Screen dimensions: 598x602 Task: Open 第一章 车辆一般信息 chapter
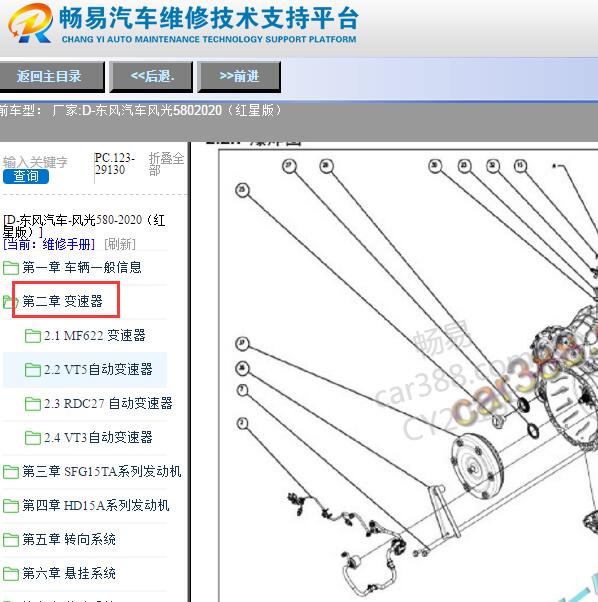coord(82,267)
